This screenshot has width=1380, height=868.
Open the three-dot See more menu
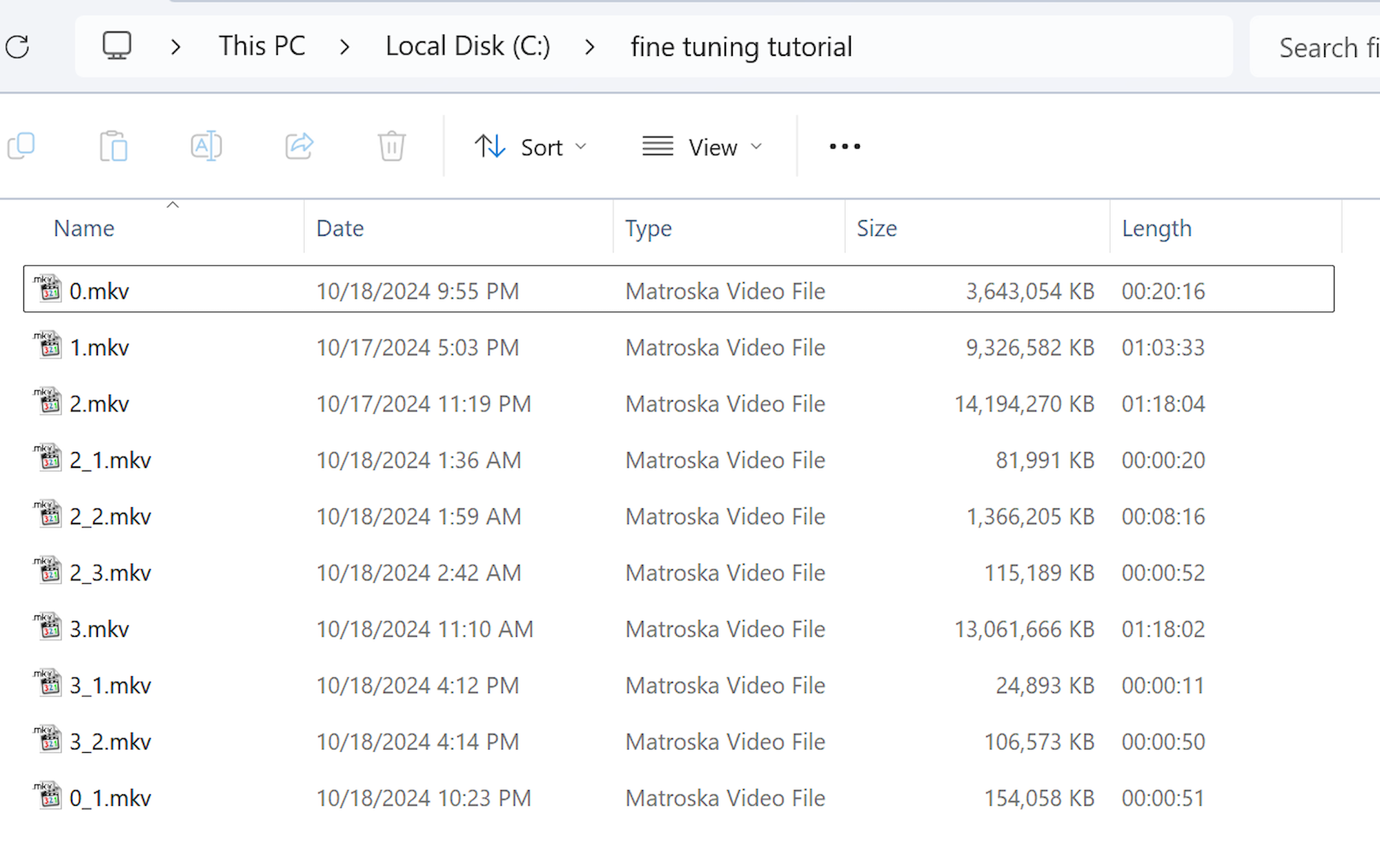pos(845,146)
